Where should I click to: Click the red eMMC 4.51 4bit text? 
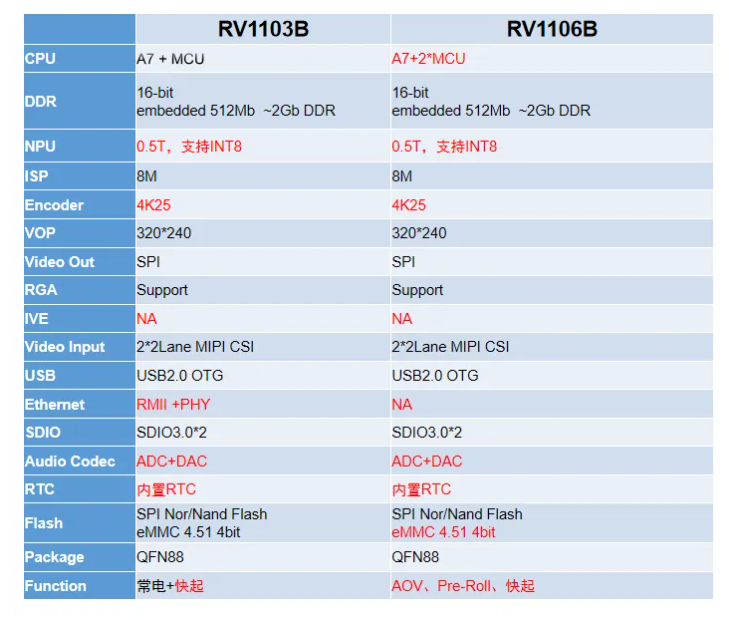pyautogui.click(x=443, y=532)
